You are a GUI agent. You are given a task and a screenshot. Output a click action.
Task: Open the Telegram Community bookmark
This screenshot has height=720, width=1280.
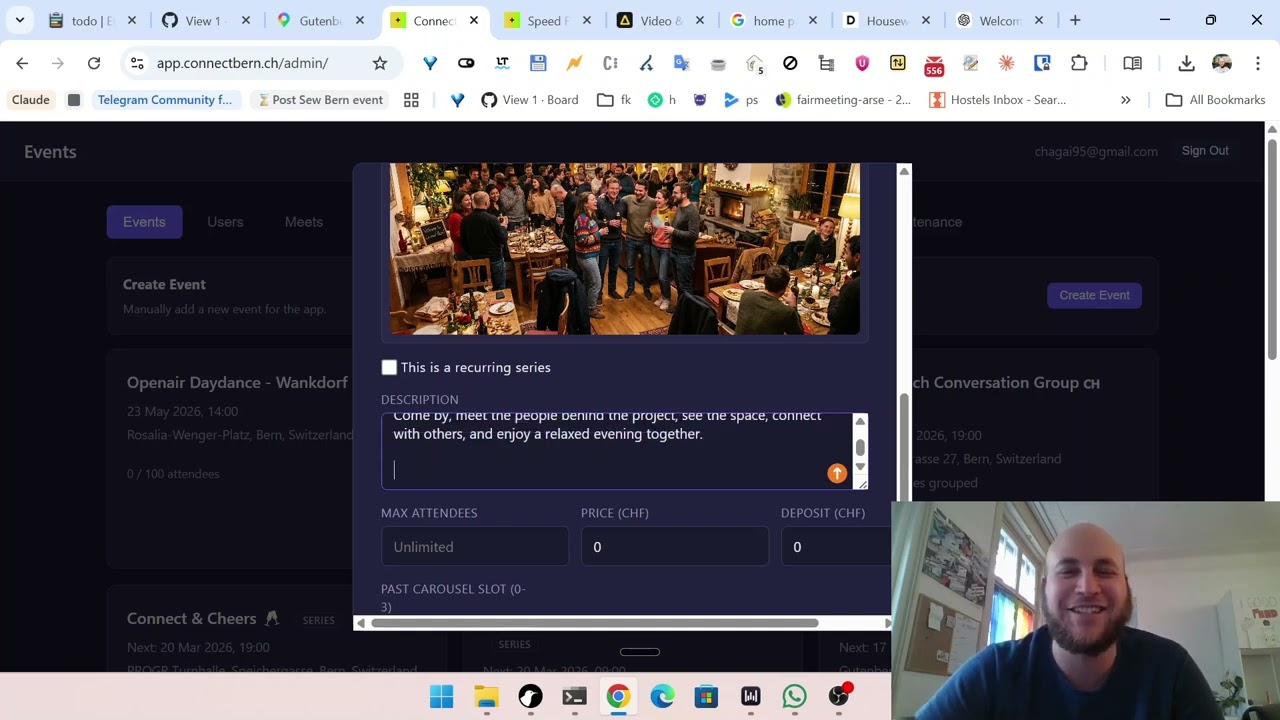coord(164,100)
